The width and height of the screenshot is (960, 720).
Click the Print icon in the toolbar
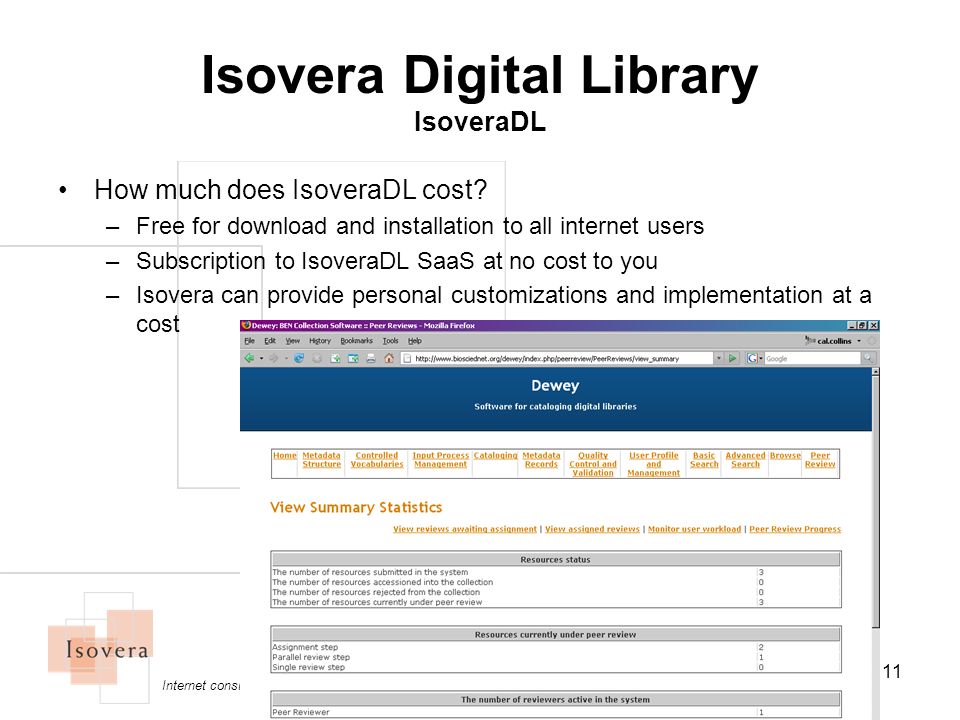coord(371,358)
